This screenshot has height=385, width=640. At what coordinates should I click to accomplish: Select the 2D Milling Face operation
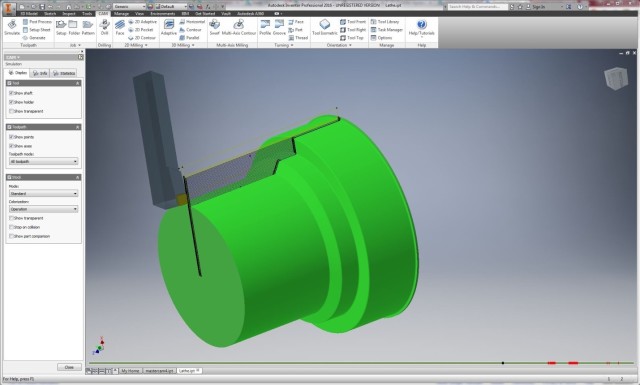(x=120, y=27)
